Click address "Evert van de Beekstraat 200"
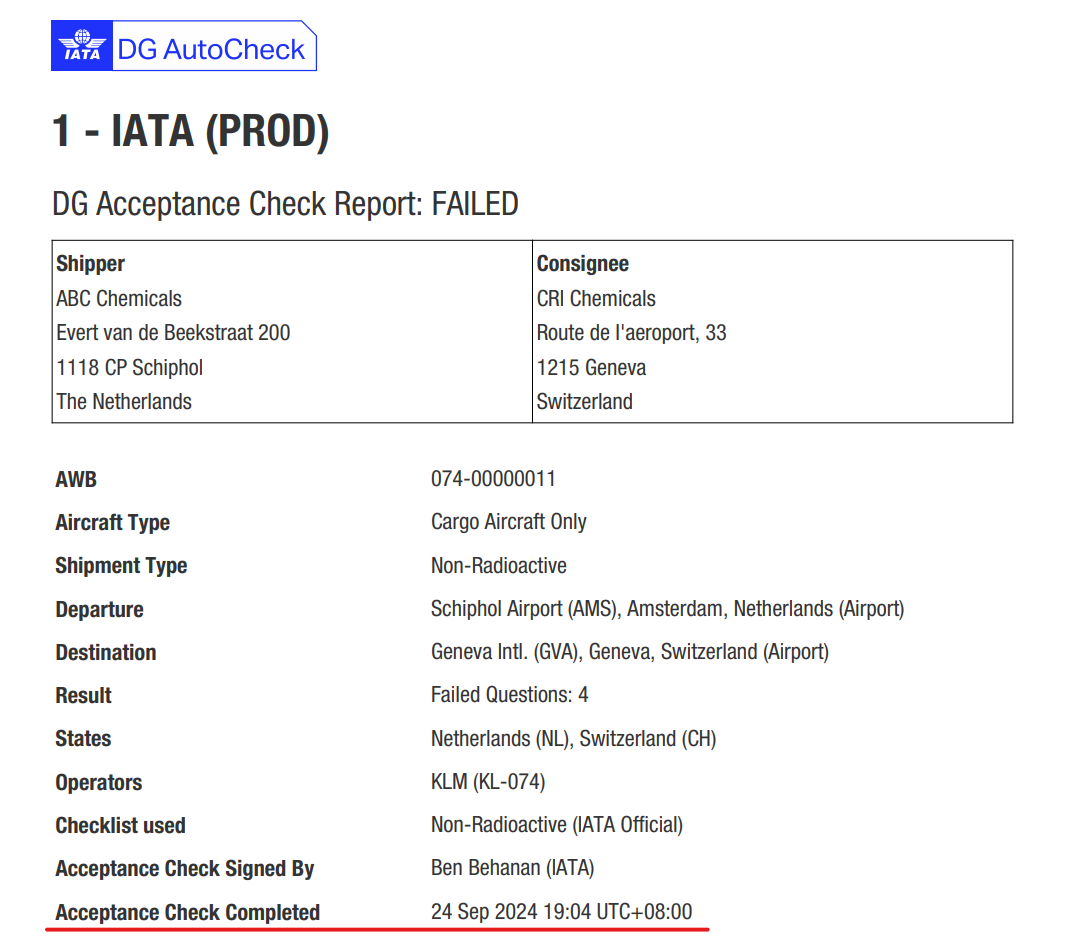 click(173, 333)
